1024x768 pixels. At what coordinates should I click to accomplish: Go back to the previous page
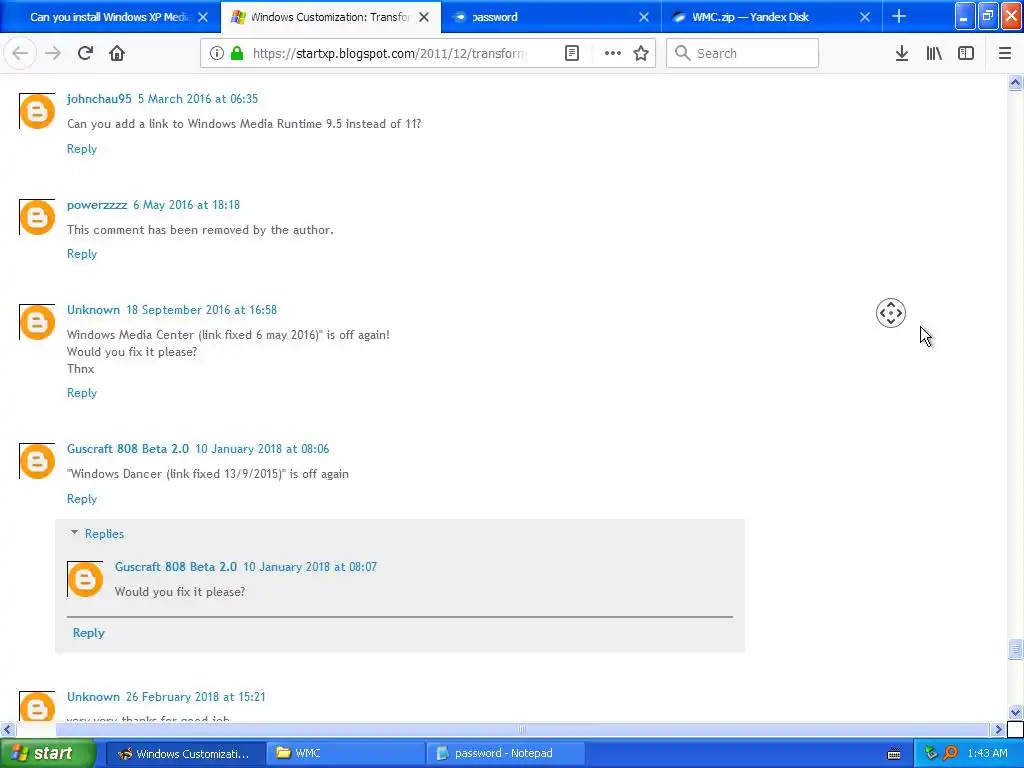coord(20,53)
